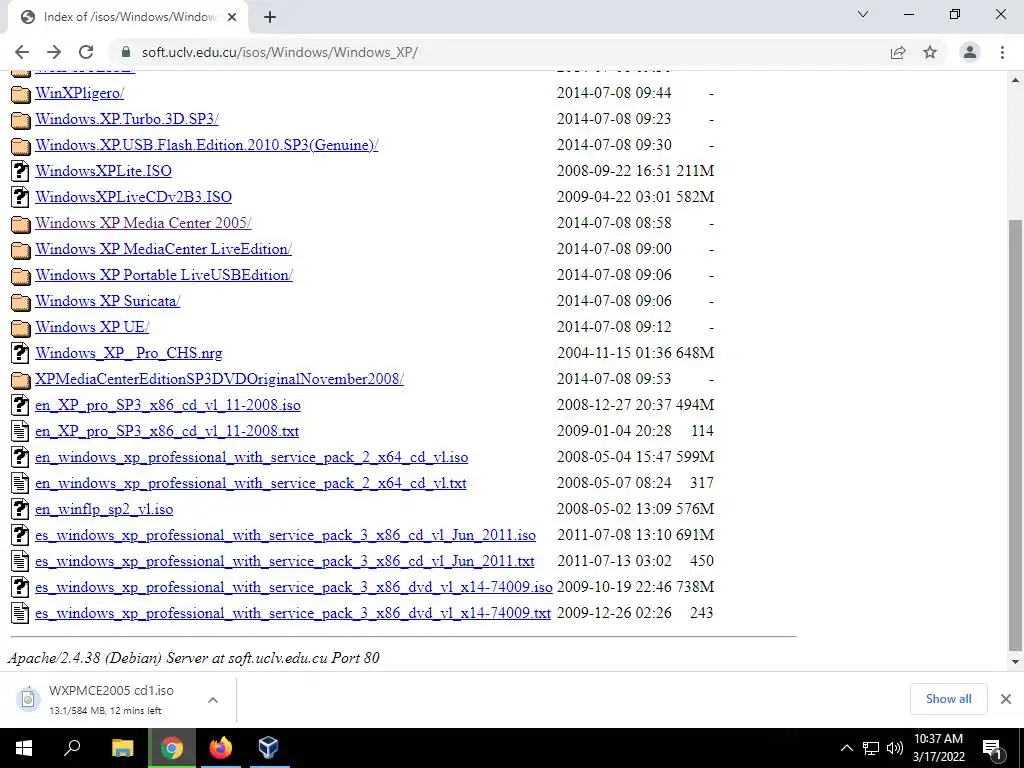Viewport: 1024px width, 768px height.
Task: Click the folder icon beside WinXPligero
Action: (21, 93)
